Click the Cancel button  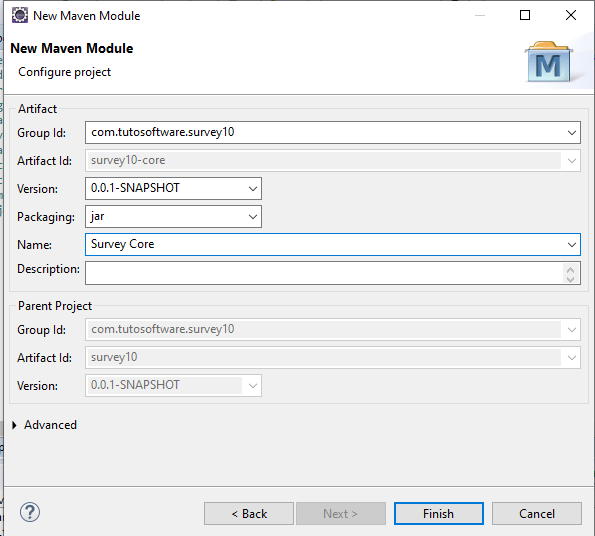(x=537, y=514)
